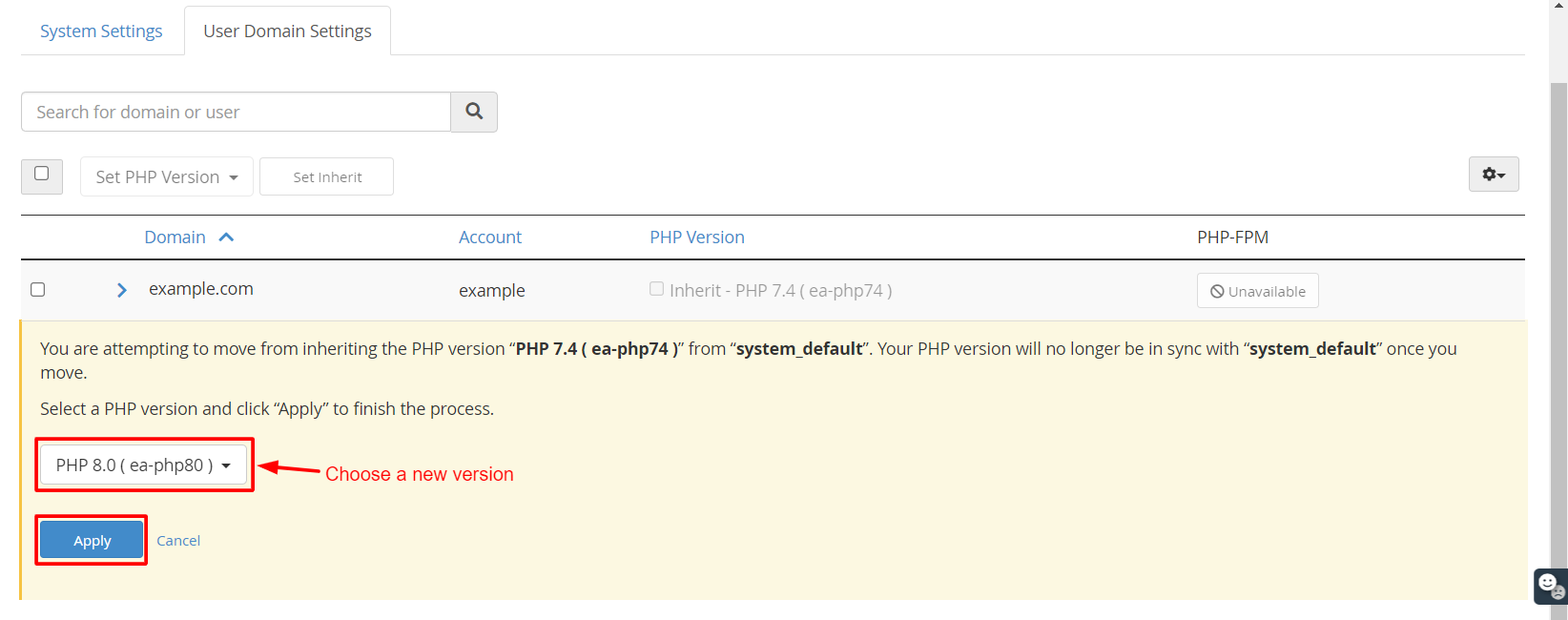Click the Cancel link
The width and height of the screenshot is (1568, 620).
click(x=178, y=541)
